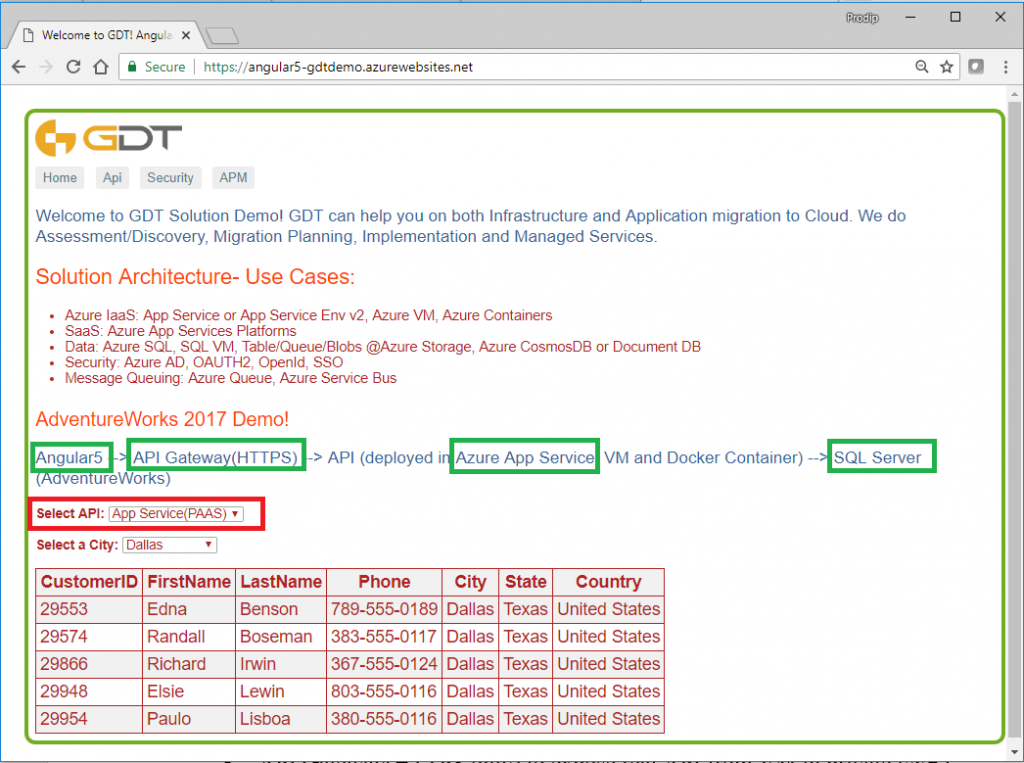Click the browser back arrow
This screenshot has height=763, width=1024.
coord(18,66)
